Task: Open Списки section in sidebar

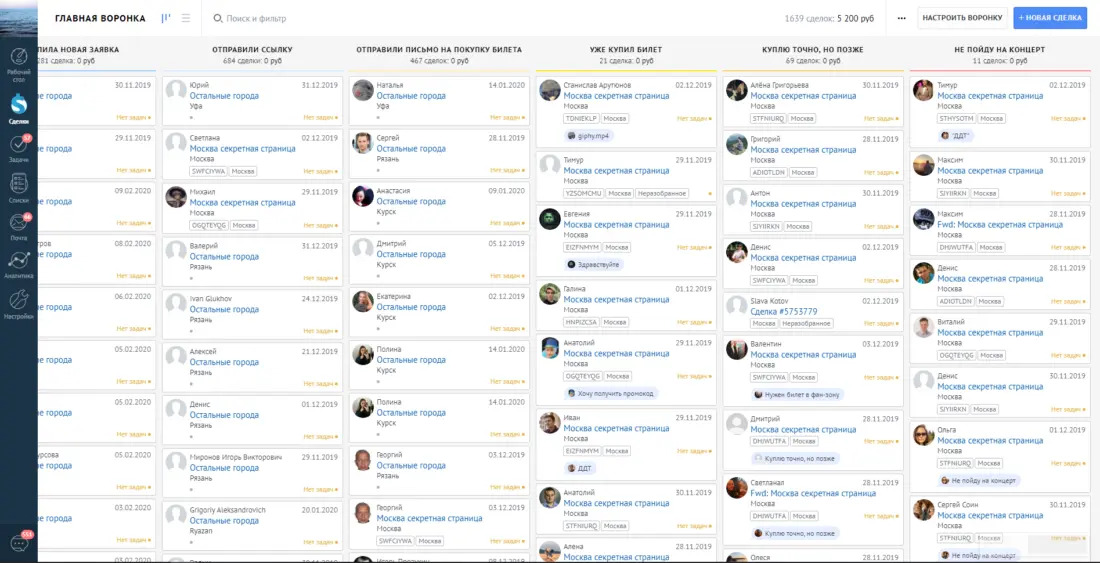Action: click(19, 189)
